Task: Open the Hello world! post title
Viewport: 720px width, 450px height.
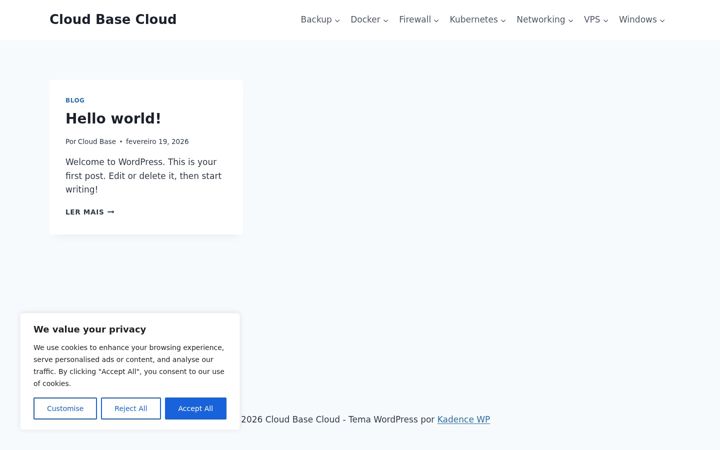Action: 113,118
